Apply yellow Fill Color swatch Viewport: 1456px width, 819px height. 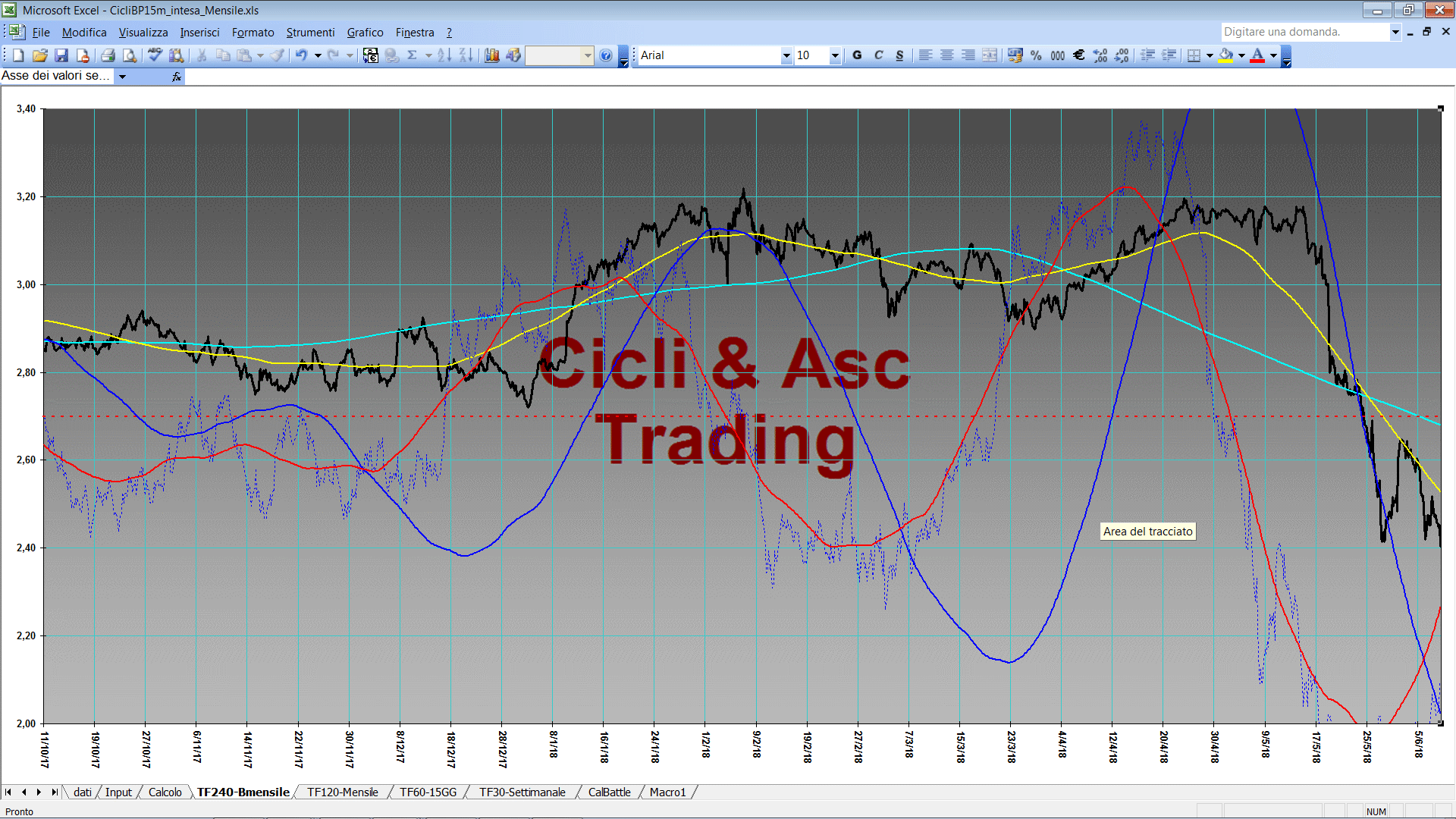click(1225, 55)
